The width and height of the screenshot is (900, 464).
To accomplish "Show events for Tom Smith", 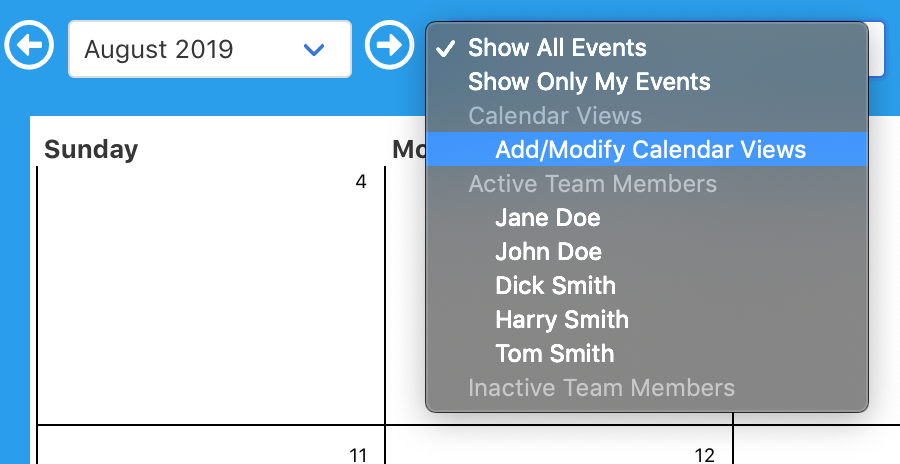I will click(554, 354).
